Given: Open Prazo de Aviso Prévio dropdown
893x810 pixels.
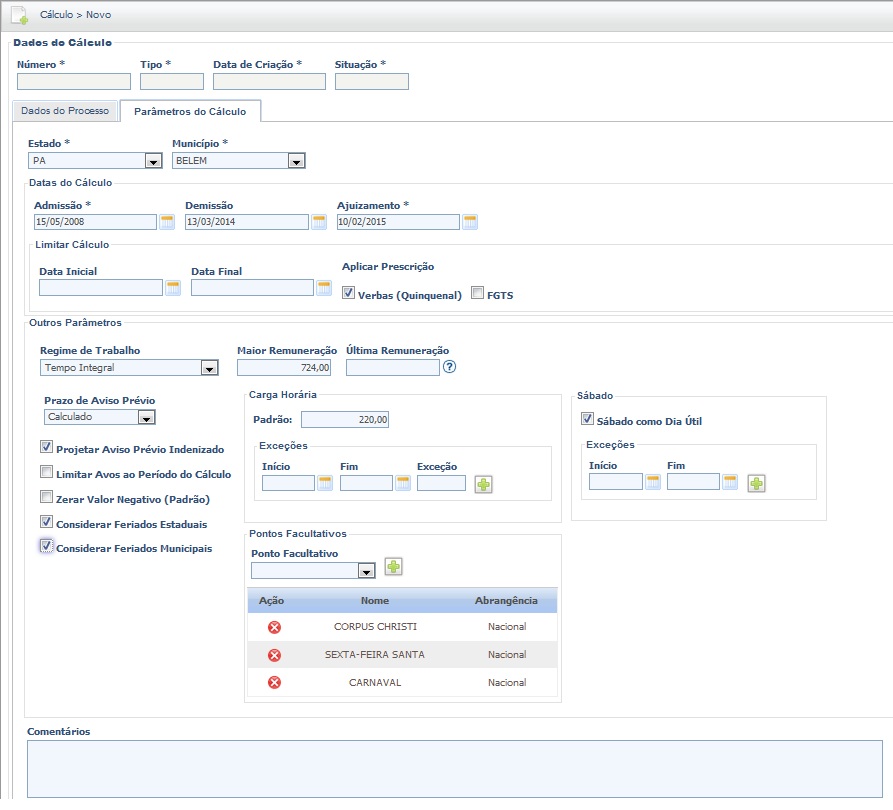Looking at the screenshot, I should pos(100,417).
